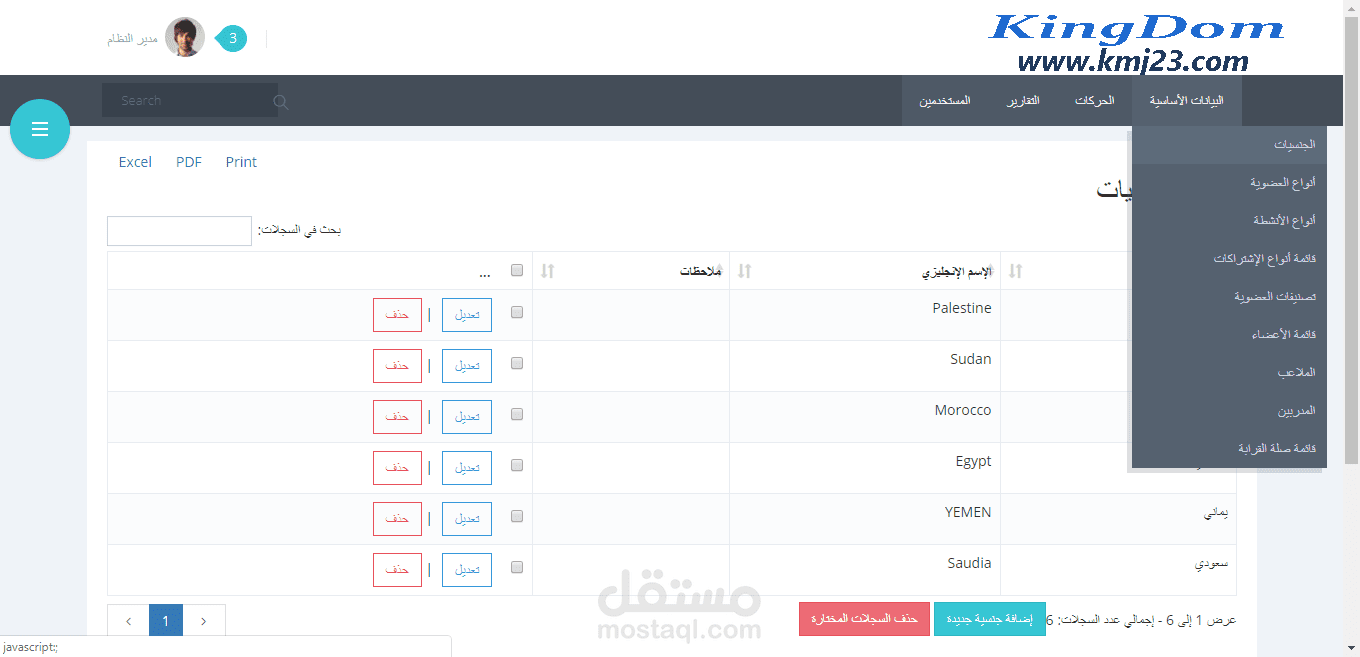
Task: Sort by the الإسم الإنجليزي column arrows
Action: coord(744,271)
